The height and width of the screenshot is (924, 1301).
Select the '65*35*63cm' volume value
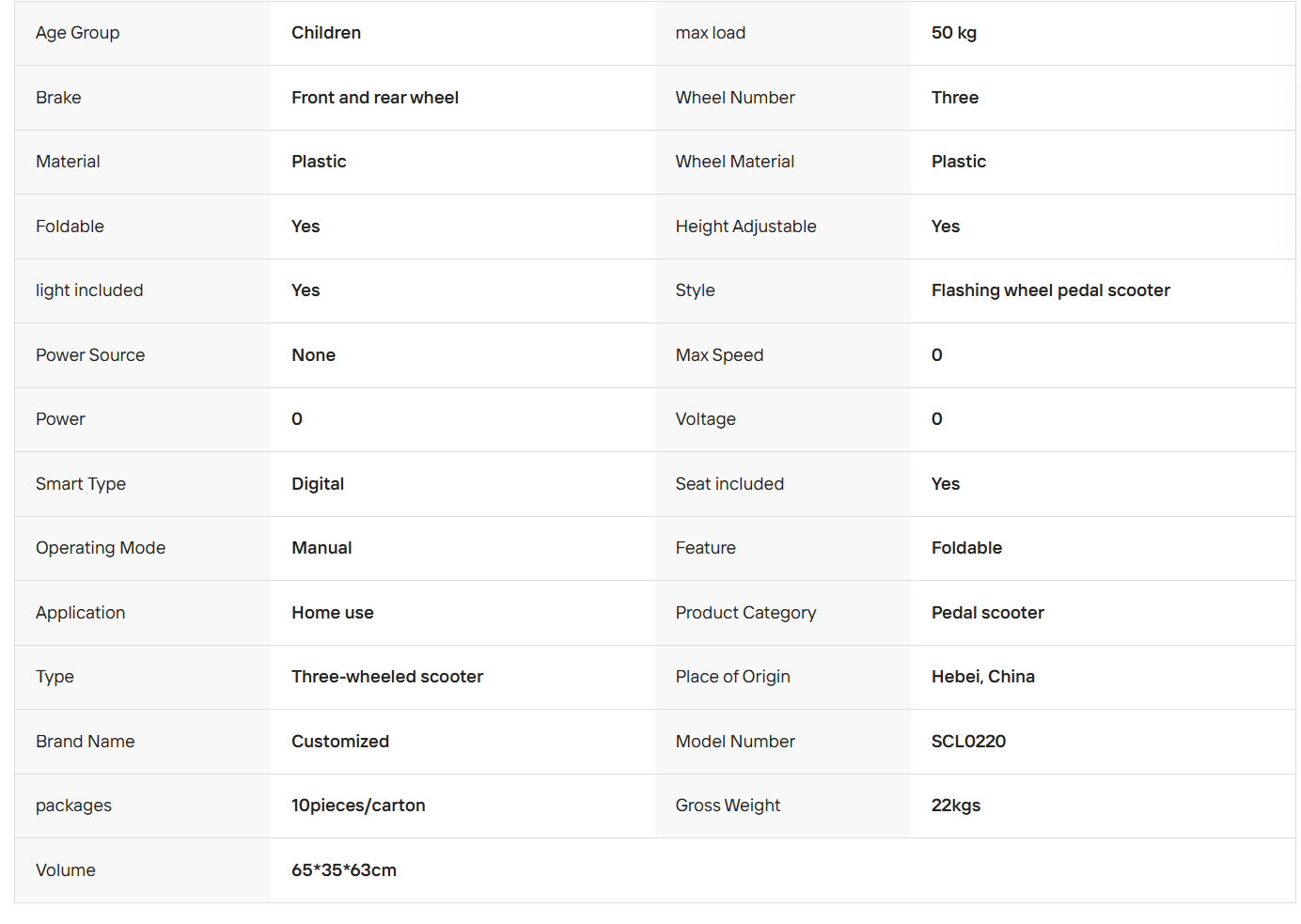(343, 870)
